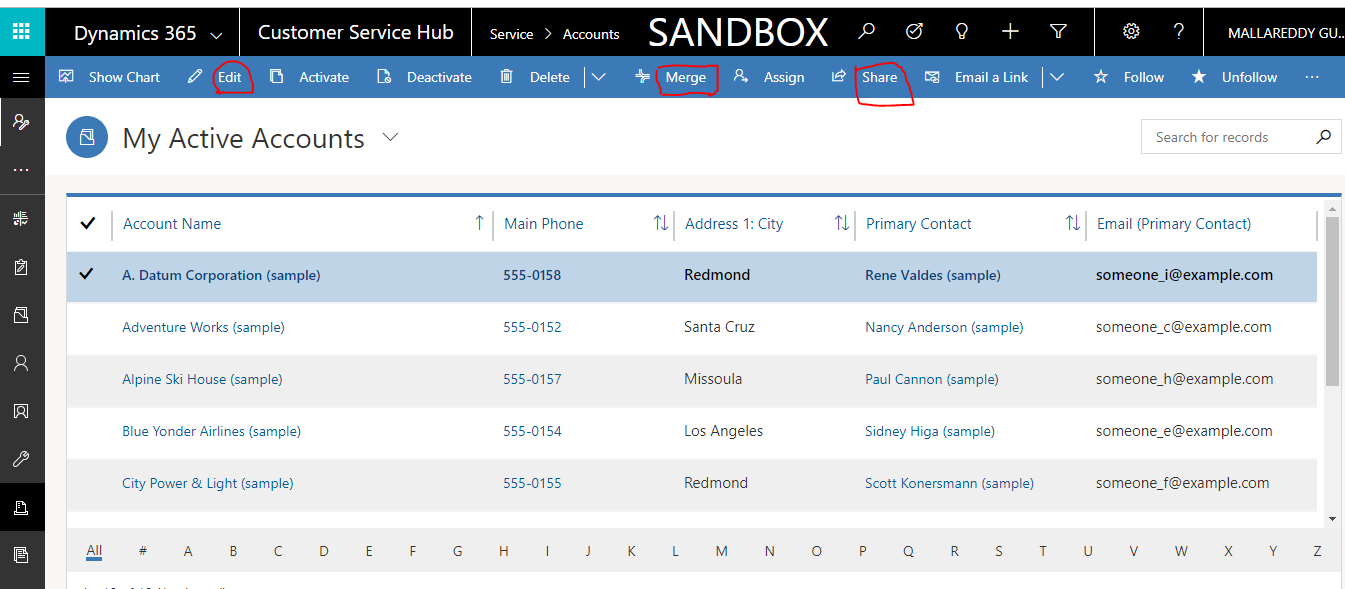Toggle the hamburger navigation menu
Image resolution: width=1345 pixels, height=589 pixels.
(x=21, y=77)
